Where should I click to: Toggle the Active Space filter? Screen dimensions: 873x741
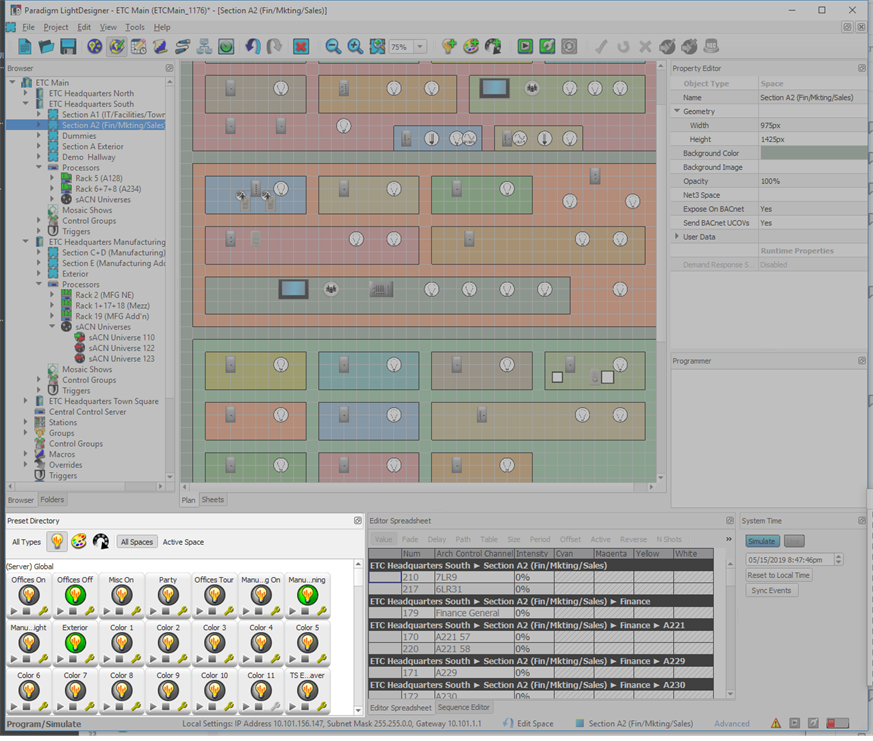(x=183, y=542)
